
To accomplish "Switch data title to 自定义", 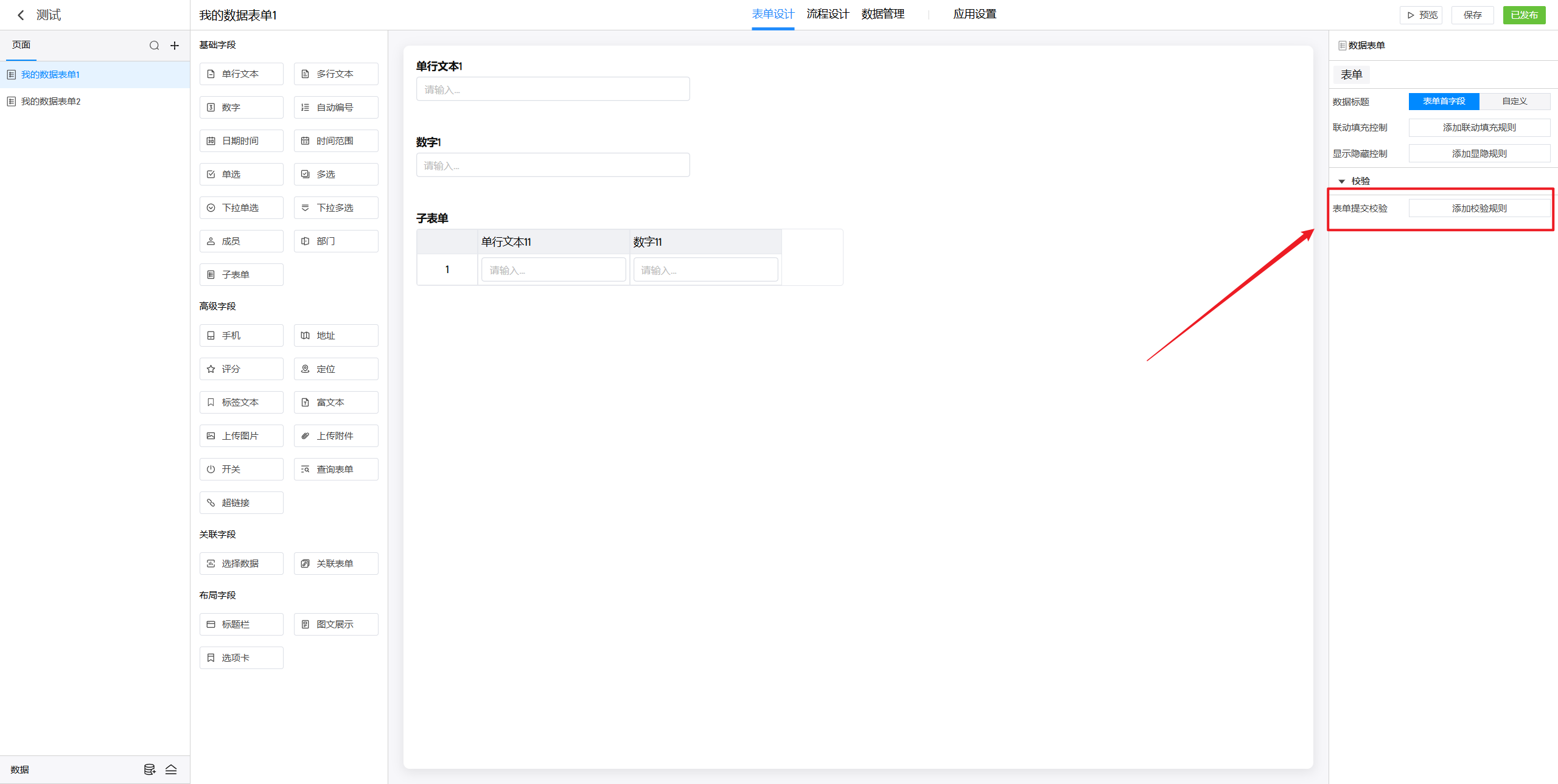I will (1514, 101).
